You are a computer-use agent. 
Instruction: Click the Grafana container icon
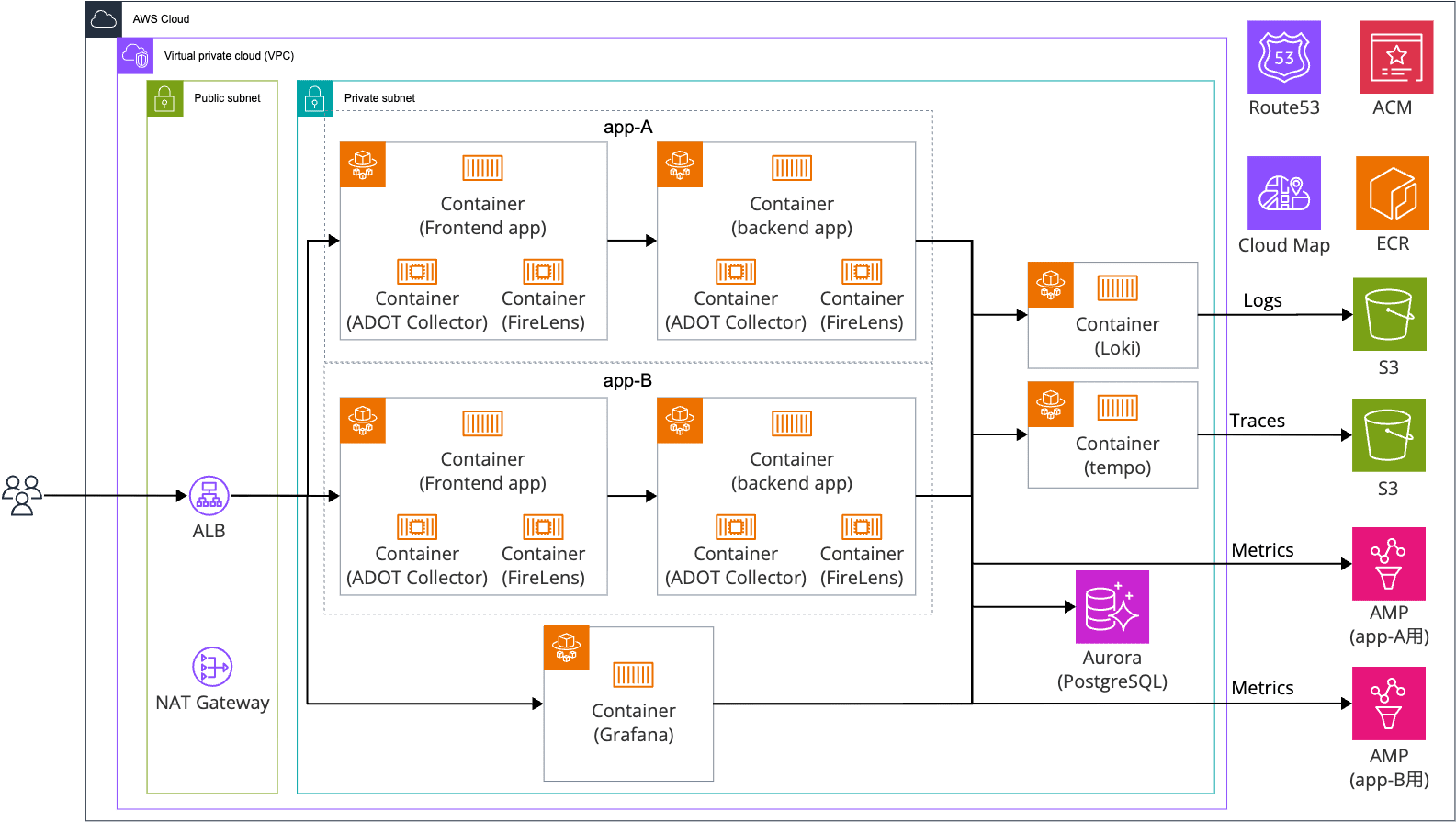coord(633,675)
